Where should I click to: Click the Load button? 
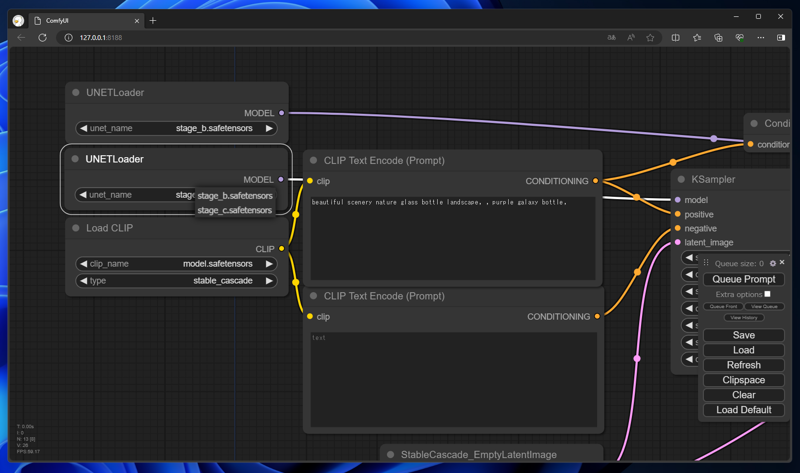(x=743, y=350)
